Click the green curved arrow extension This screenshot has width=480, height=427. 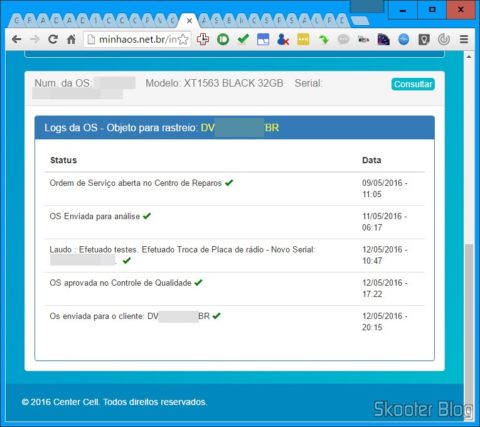coord(323,39)
